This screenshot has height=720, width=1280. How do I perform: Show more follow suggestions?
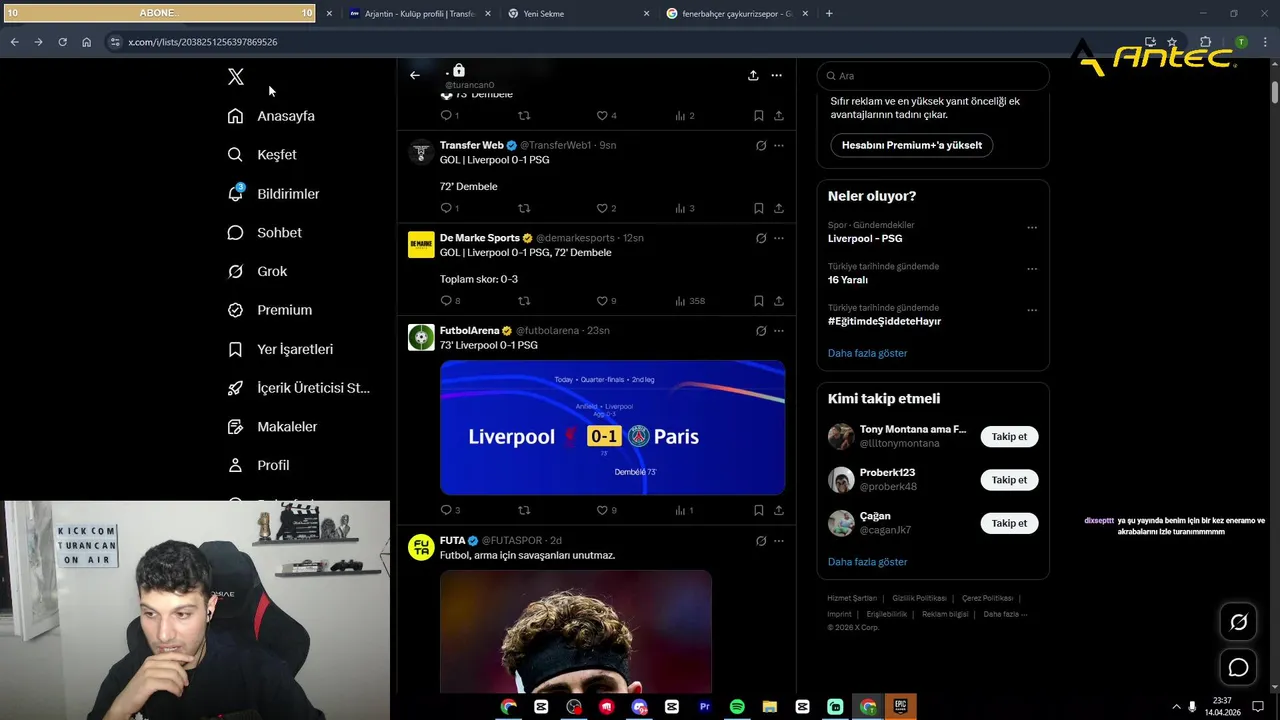tap(867, 562)
